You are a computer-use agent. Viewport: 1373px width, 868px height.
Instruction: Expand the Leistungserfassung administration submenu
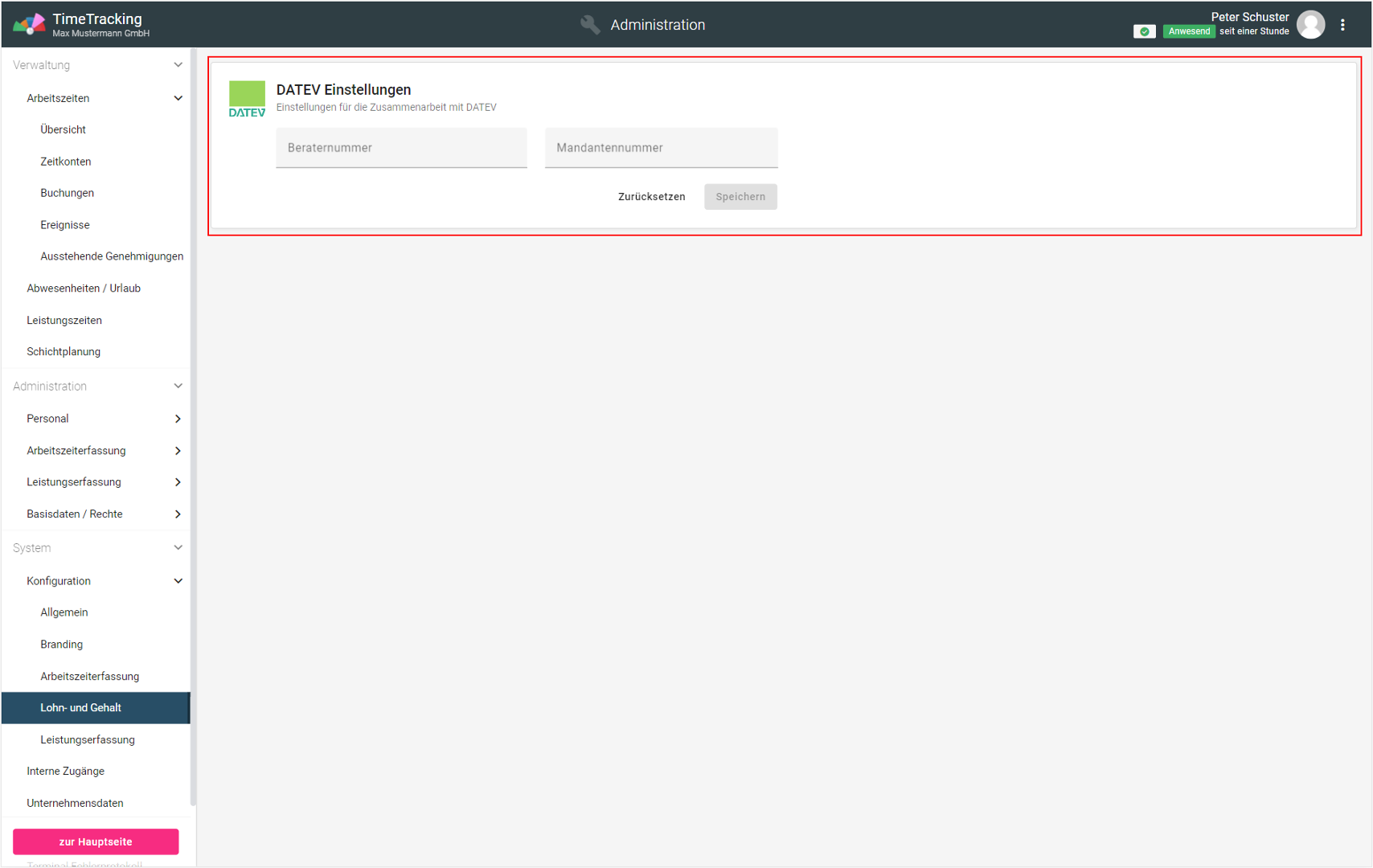pos(178,482)
